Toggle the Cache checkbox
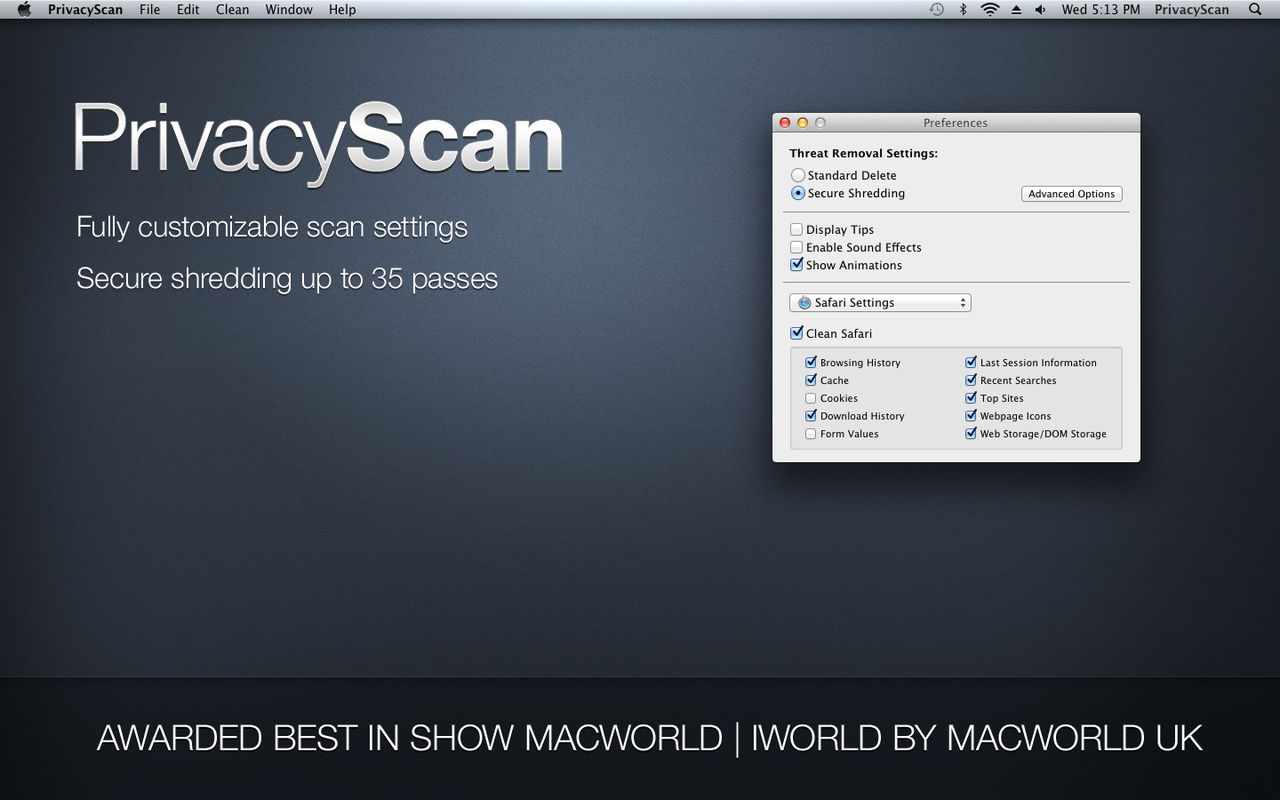This screenshot has height=800, width=1280. point(811,381)
